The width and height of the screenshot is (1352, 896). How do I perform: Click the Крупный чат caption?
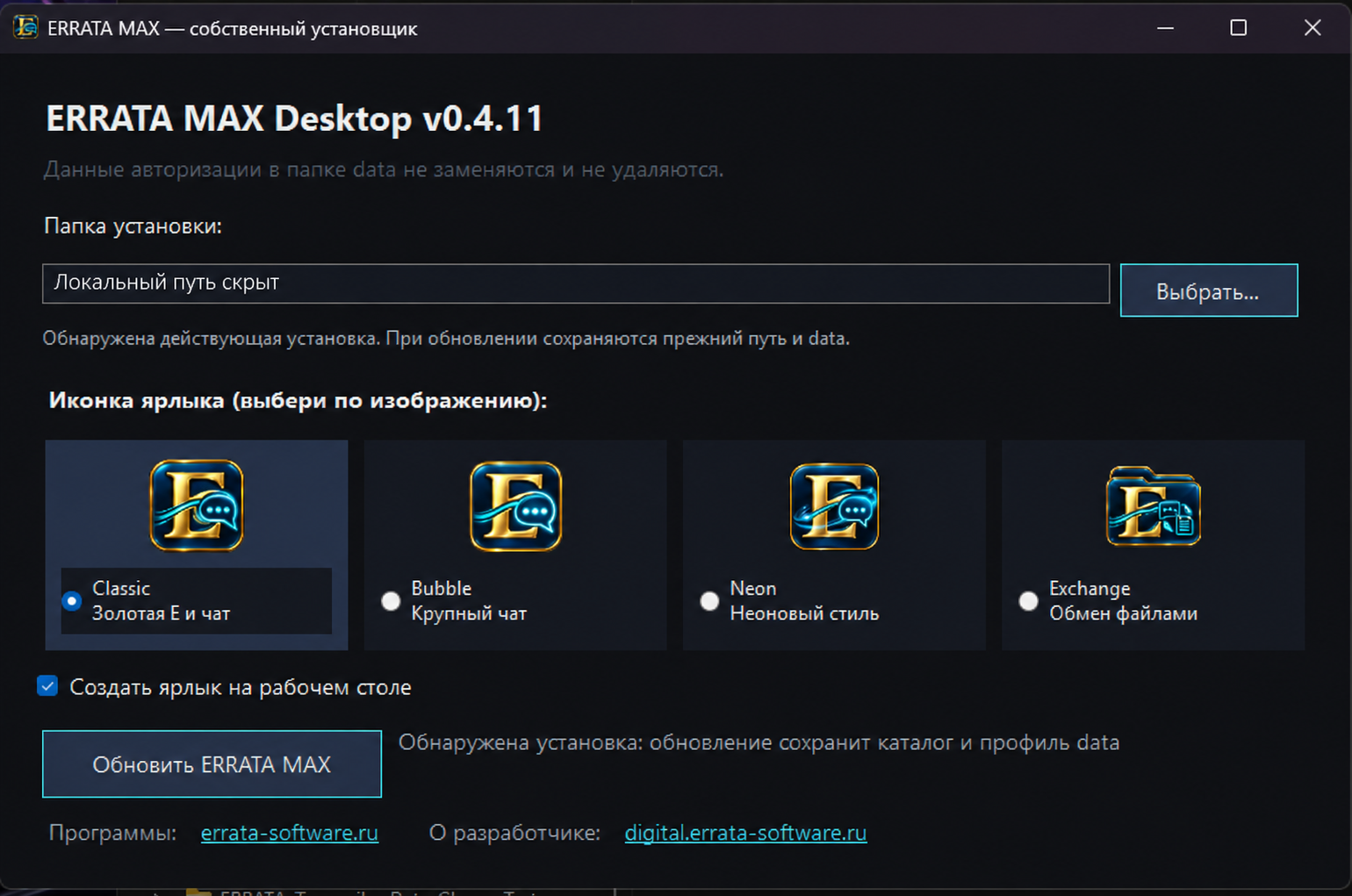pos(469,613)
